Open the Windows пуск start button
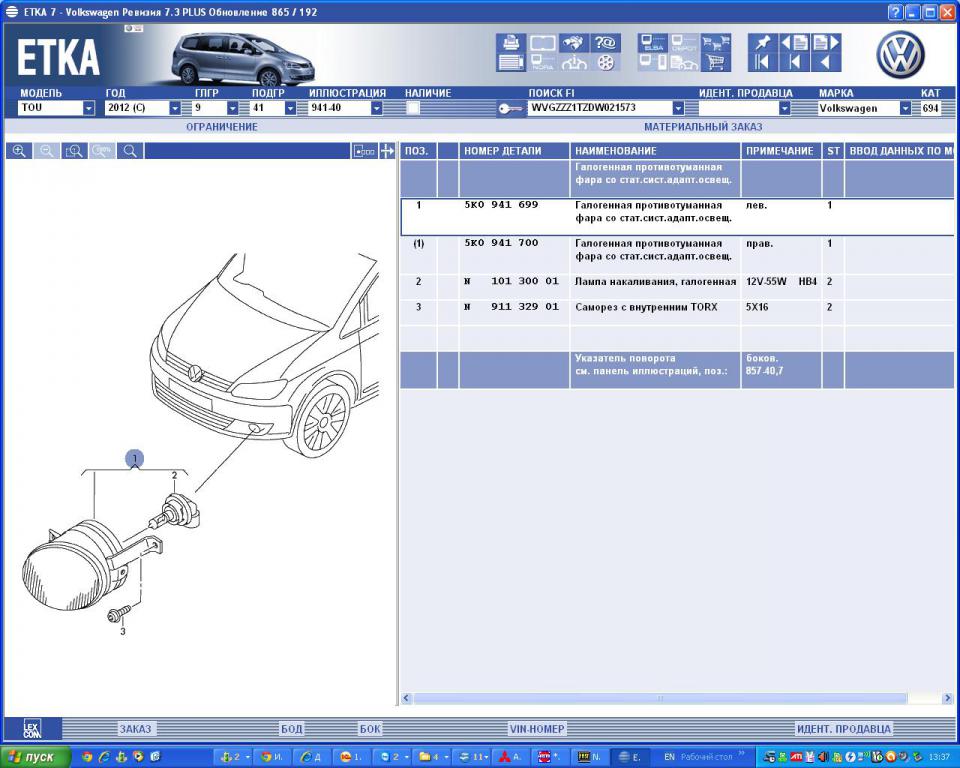Viewport: 960px width, 768px height. (35, 757)
